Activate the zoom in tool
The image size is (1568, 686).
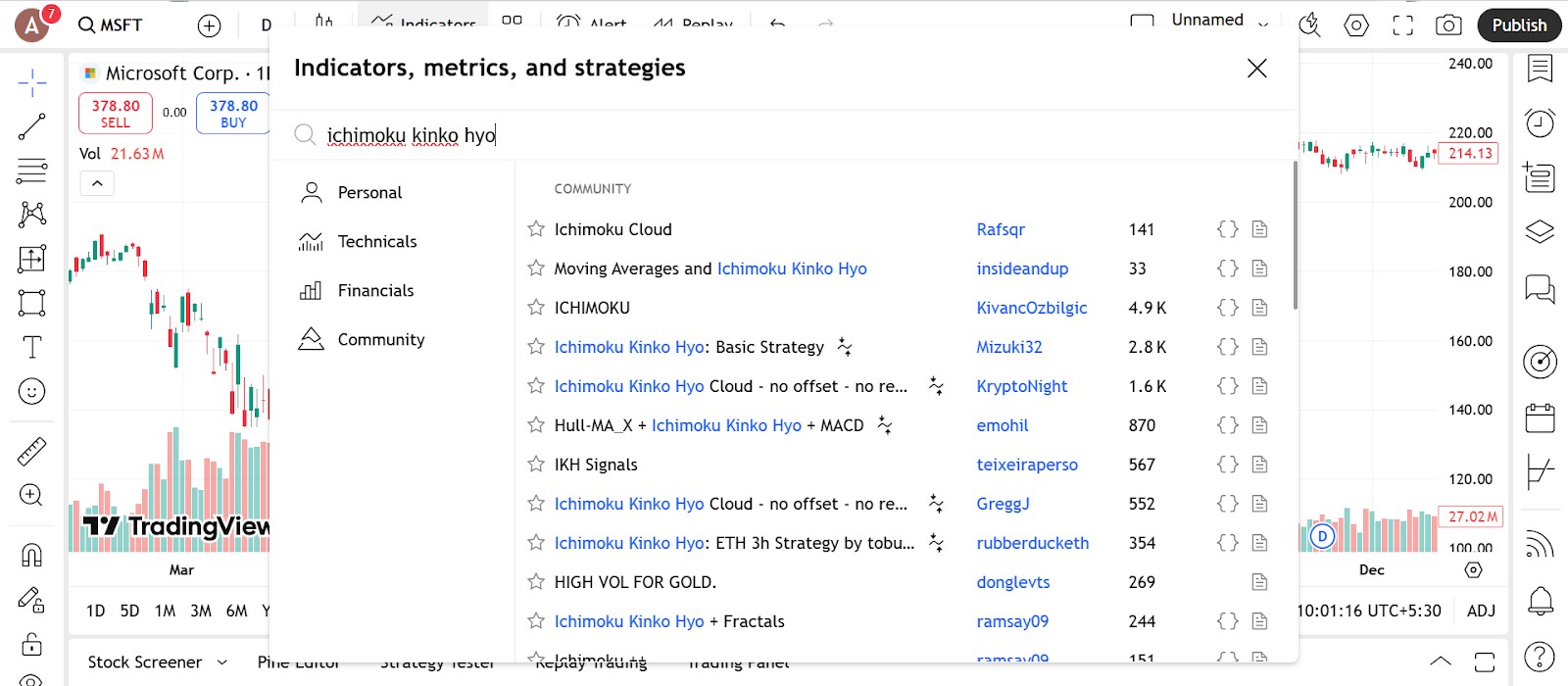[x=32, y=495]
